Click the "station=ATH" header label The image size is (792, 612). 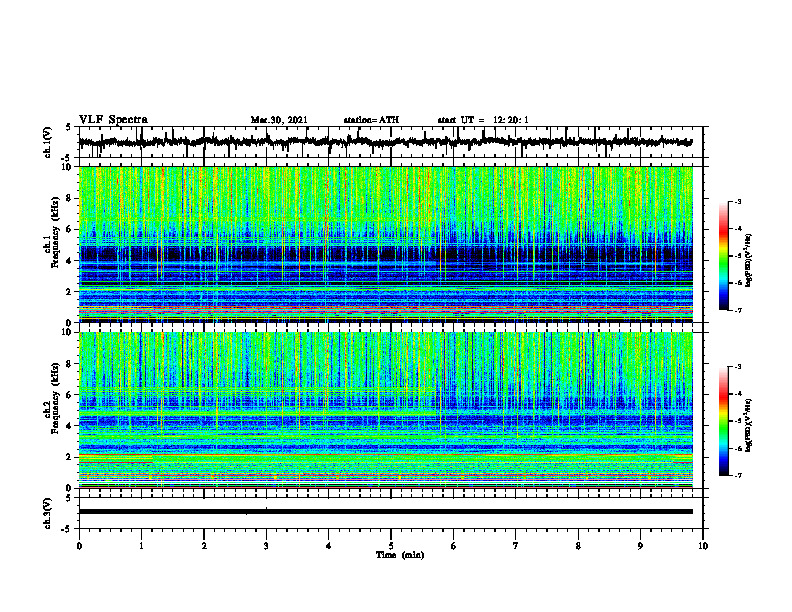(371, 120)
